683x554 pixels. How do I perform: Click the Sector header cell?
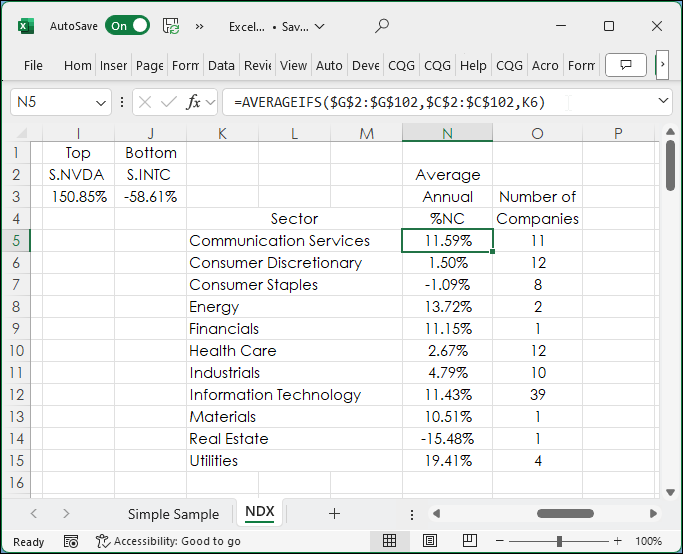click(x=294, y=219)
